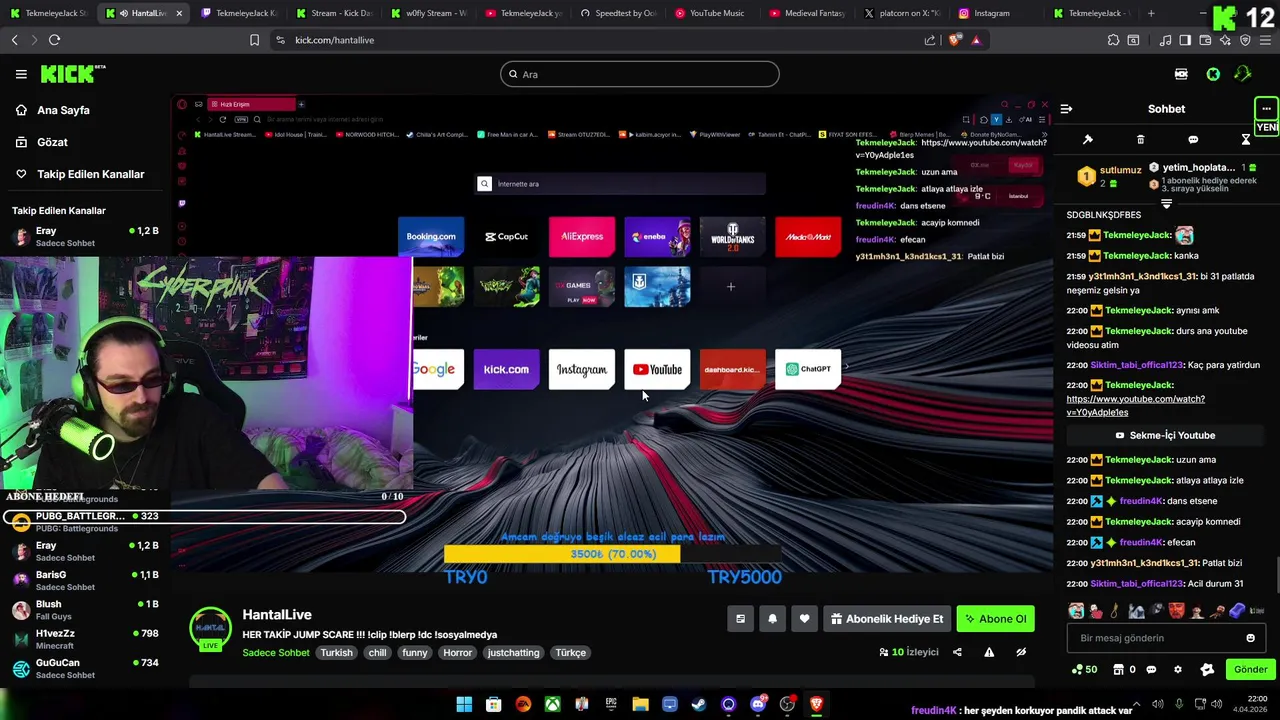Switch to the Speedtest by Ookla tab

tap(617, 13)
